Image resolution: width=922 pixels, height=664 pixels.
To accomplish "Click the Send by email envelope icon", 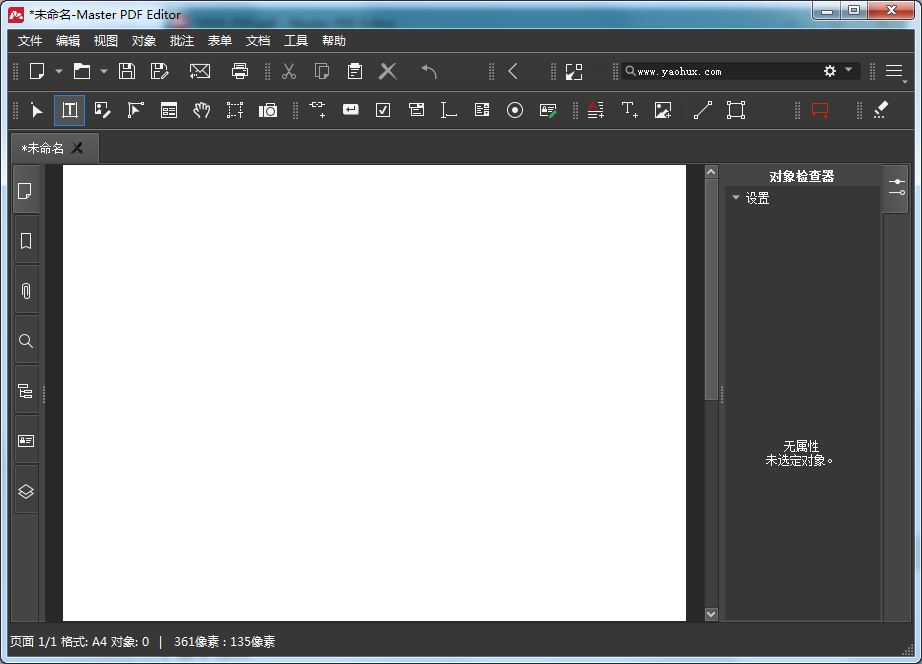I will point(200,71).
